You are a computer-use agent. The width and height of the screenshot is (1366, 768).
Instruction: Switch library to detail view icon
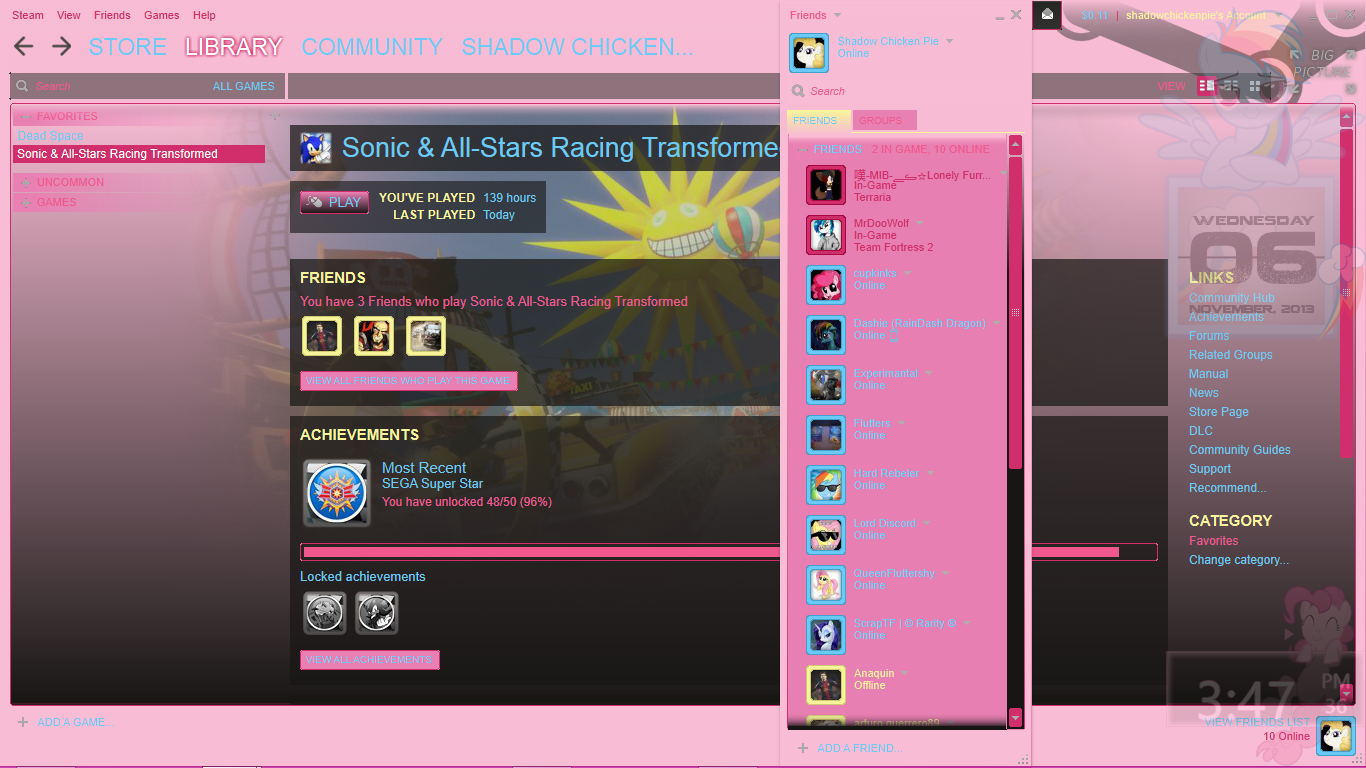click(1207, 86)
